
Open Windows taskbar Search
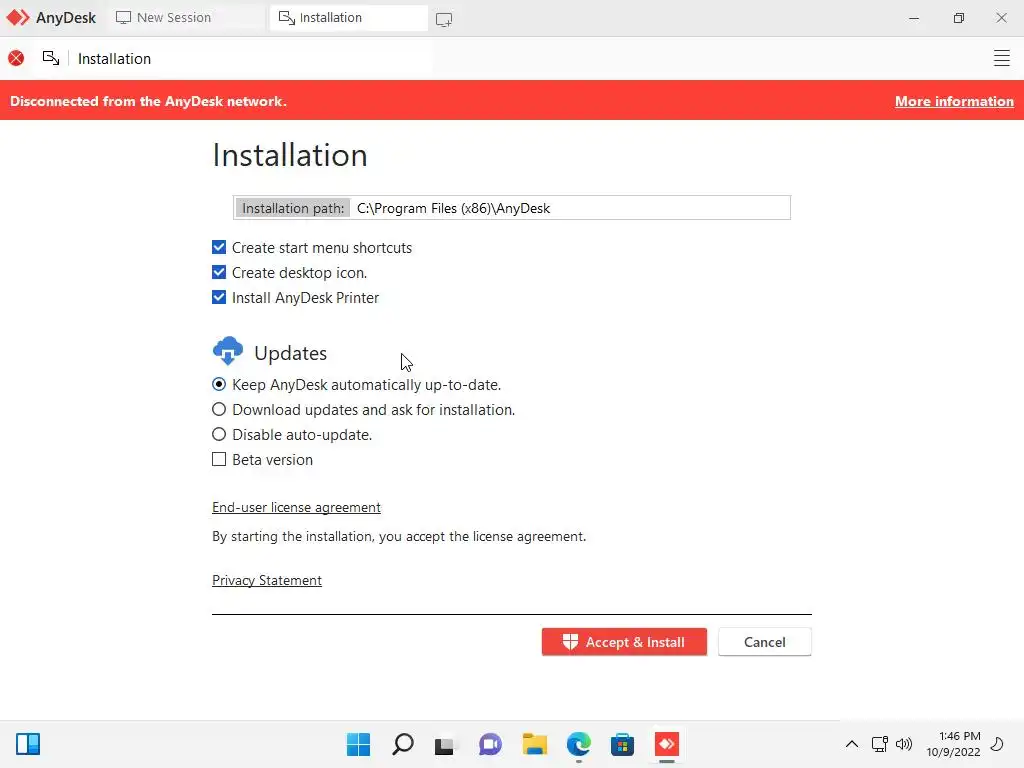(402, 744)
